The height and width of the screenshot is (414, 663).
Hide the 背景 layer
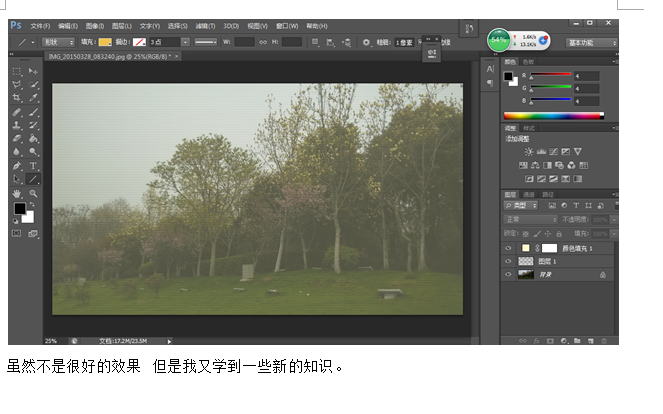pos(508,274)
